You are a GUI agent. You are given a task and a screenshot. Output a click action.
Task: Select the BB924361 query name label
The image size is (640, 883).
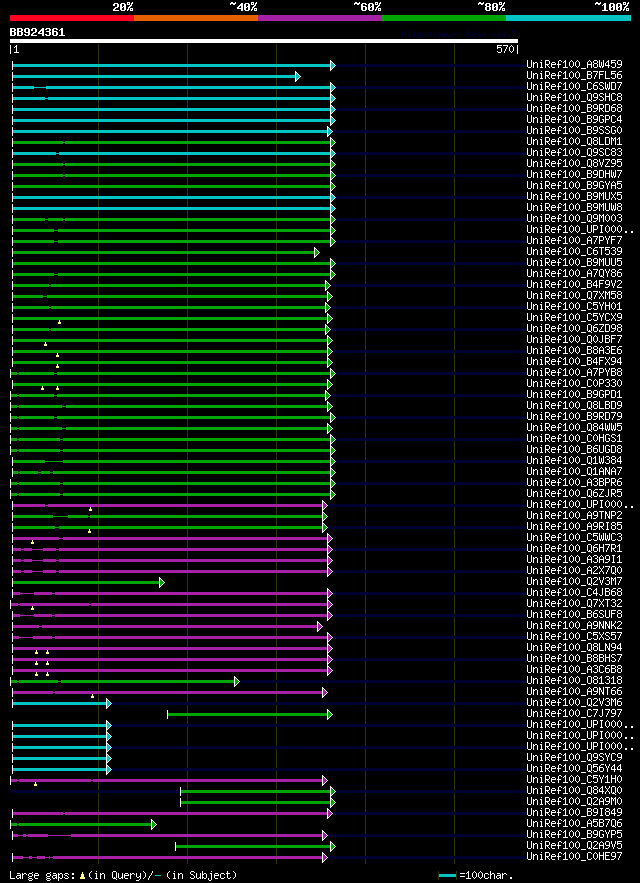(37, 33)
